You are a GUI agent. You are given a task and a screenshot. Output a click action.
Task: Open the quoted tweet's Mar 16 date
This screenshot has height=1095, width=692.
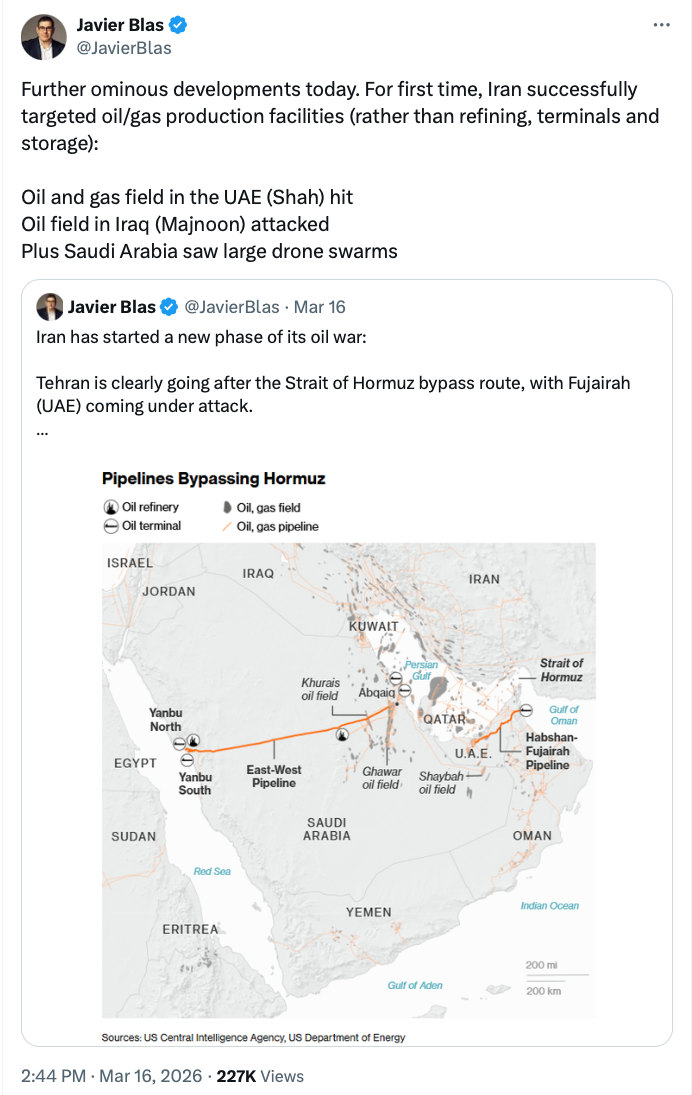point(322,307)
